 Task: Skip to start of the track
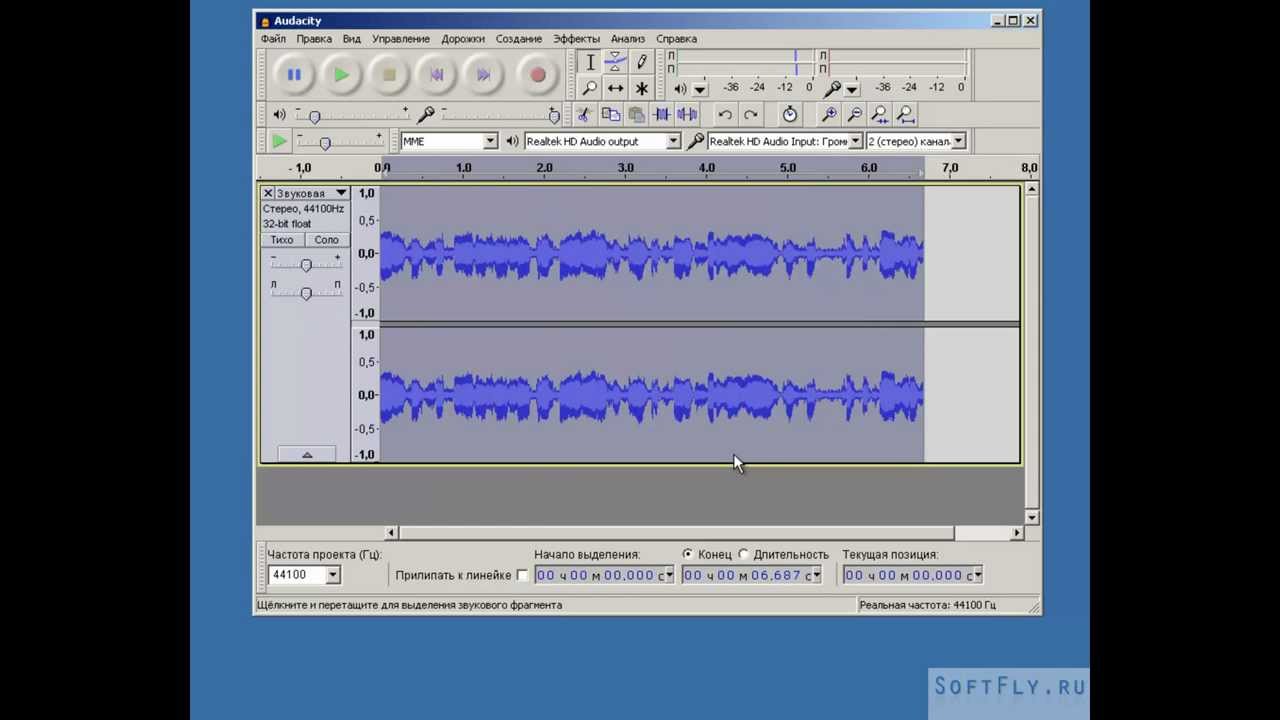click(x=436, y=75)
